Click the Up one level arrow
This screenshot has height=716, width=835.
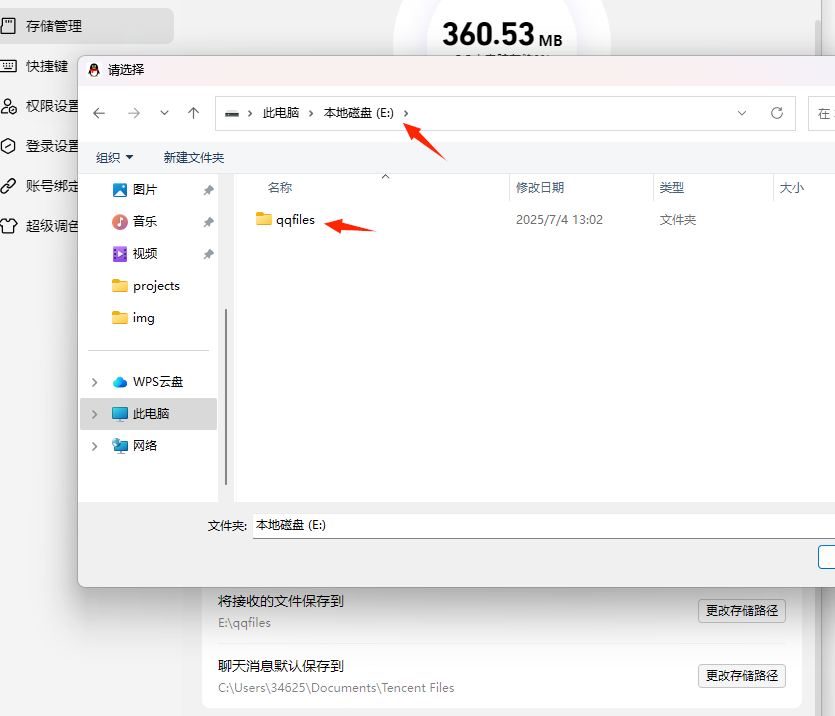[x=194, y=113]
